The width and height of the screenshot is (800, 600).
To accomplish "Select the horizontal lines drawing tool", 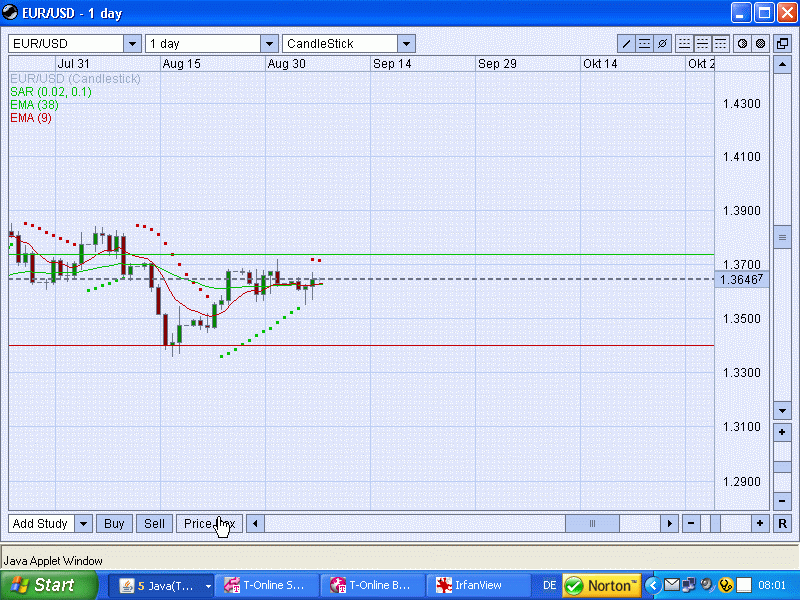I will pyautogui.click(x=644, y=44).
